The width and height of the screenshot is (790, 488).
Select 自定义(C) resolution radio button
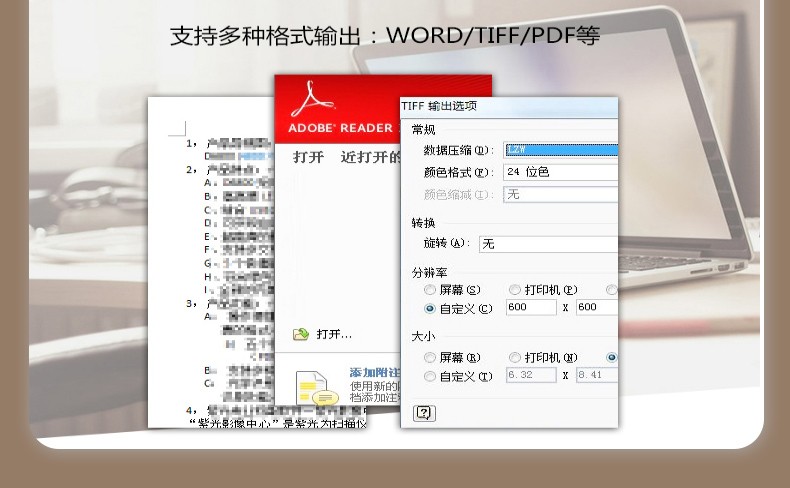[430, 309]
